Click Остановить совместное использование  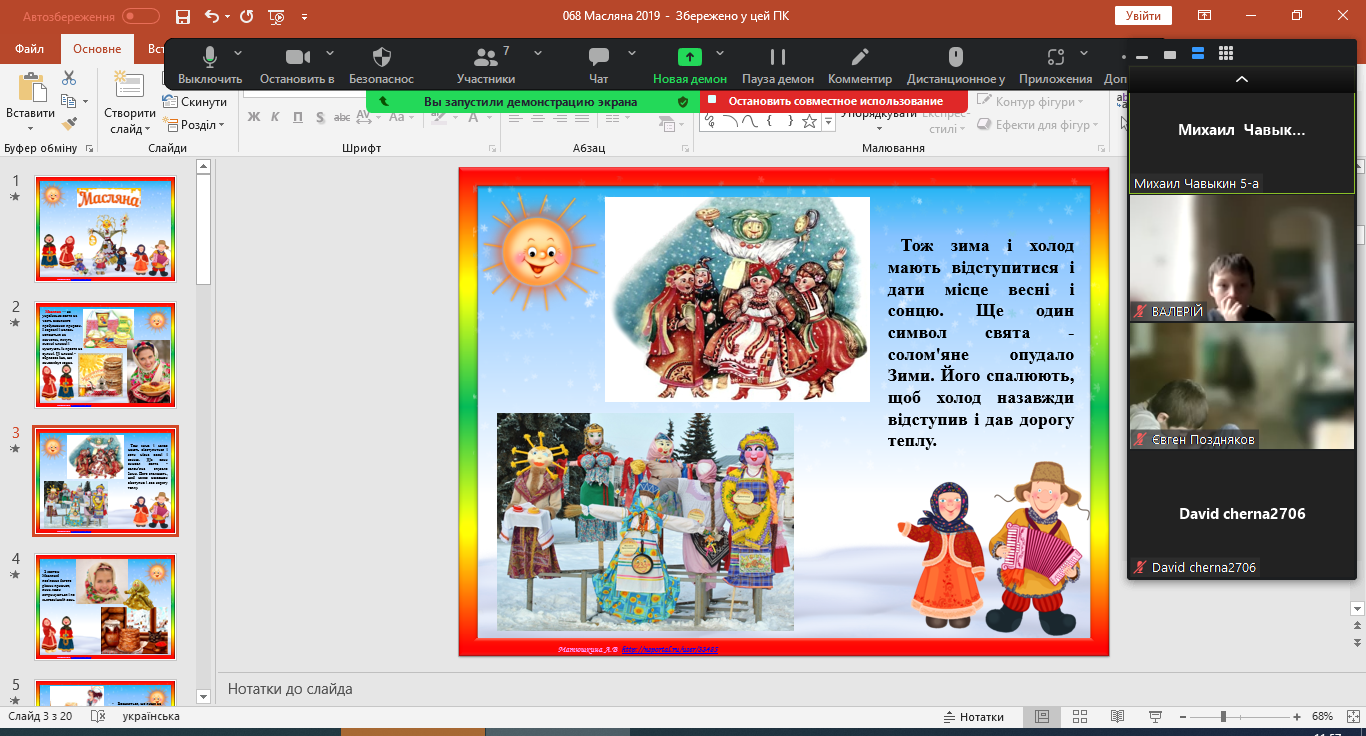[x=834, y=101]
